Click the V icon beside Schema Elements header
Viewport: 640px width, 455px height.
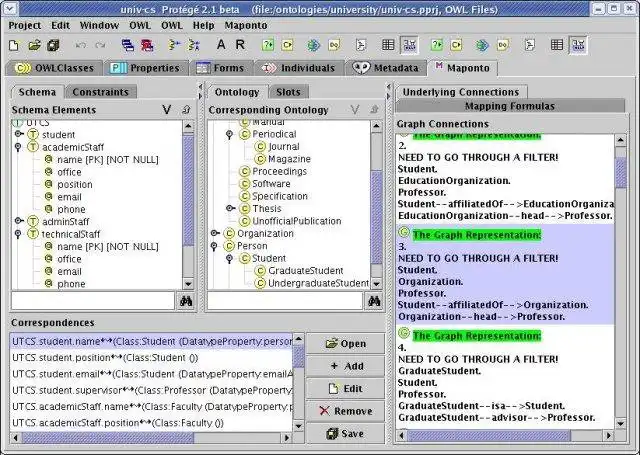click(x=167, y=109)
